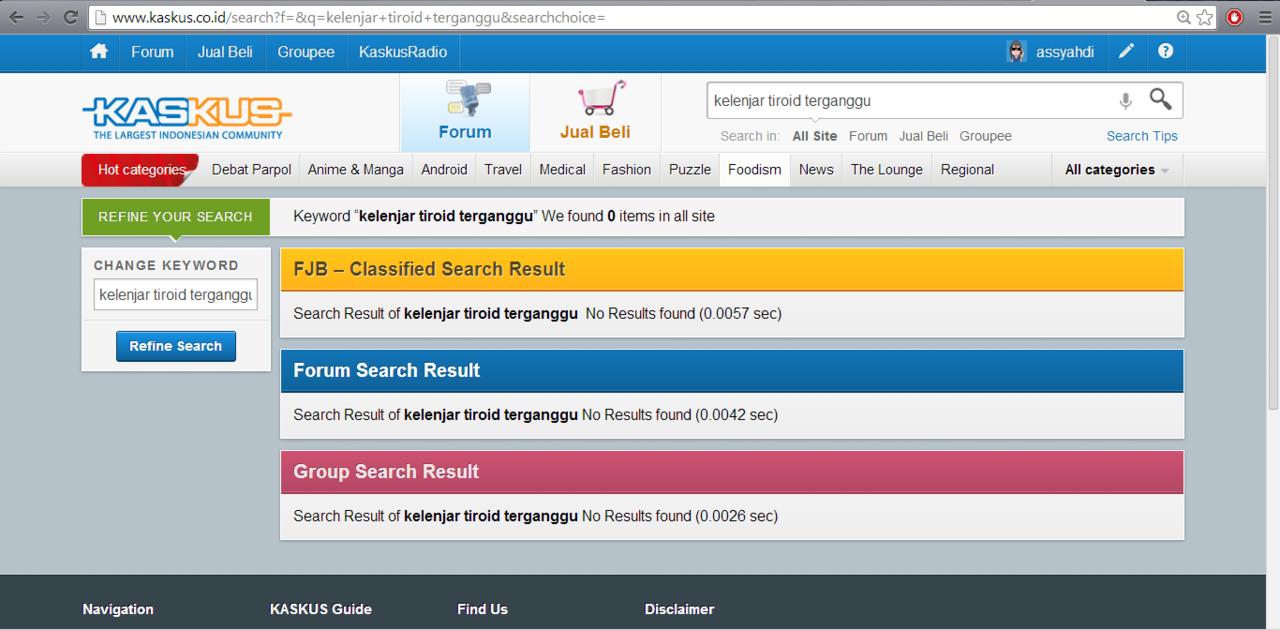Click the 'No Results found (0.0026 sec)' text
The image size is (1280, 630).
[680, 516]
